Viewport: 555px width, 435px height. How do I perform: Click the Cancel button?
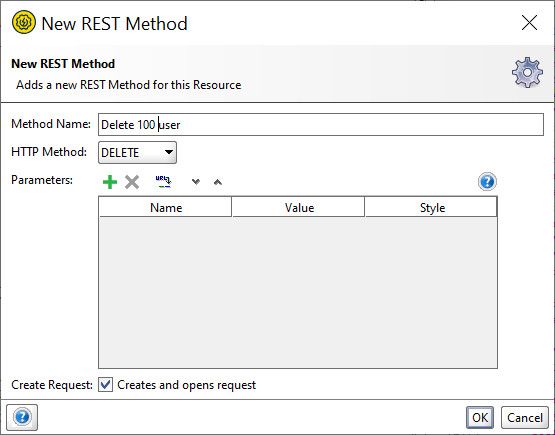click(x=525, y=418)
